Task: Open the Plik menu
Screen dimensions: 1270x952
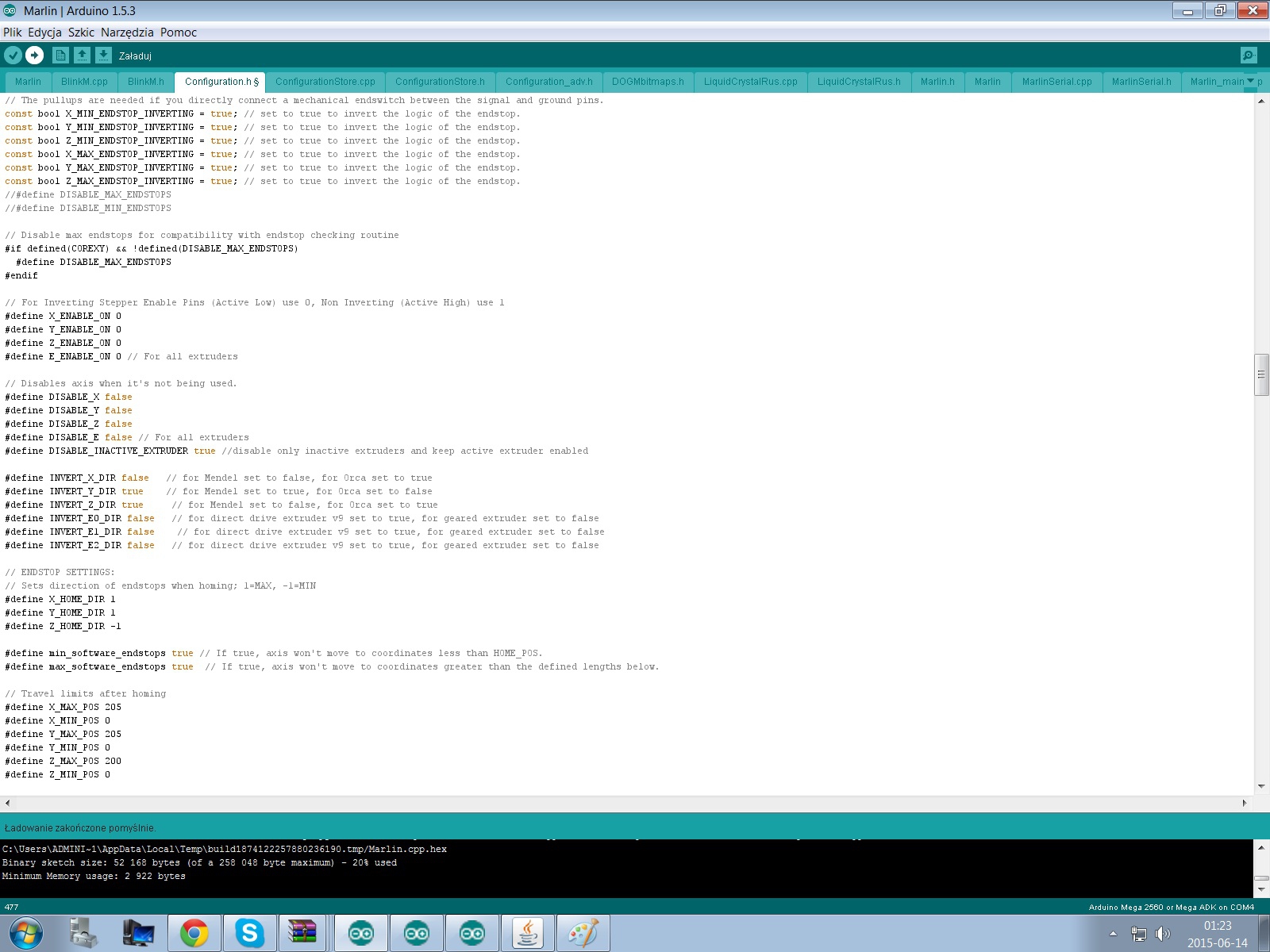Action: point(13,33)
